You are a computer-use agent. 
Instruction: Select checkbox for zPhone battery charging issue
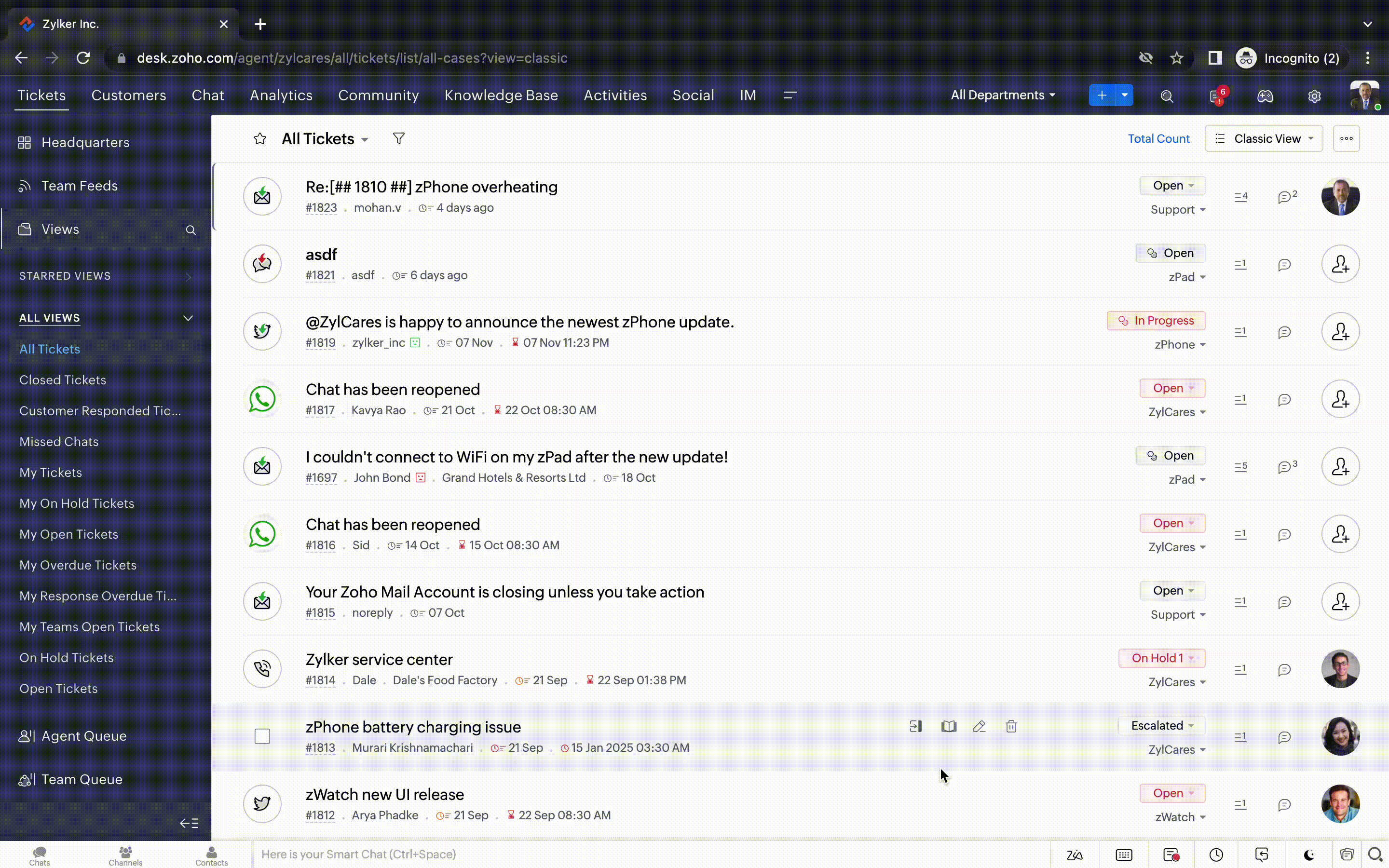point(262,736)
